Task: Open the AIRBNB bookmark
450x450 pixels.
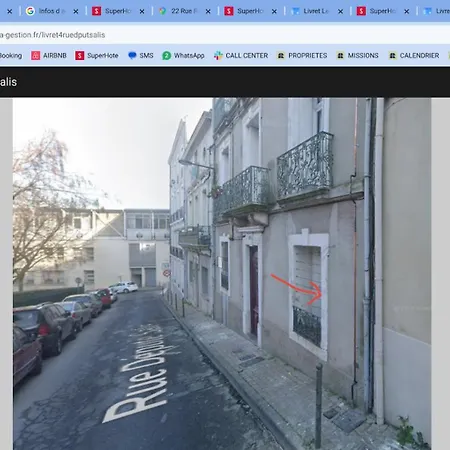Action: tap(49, 55)
